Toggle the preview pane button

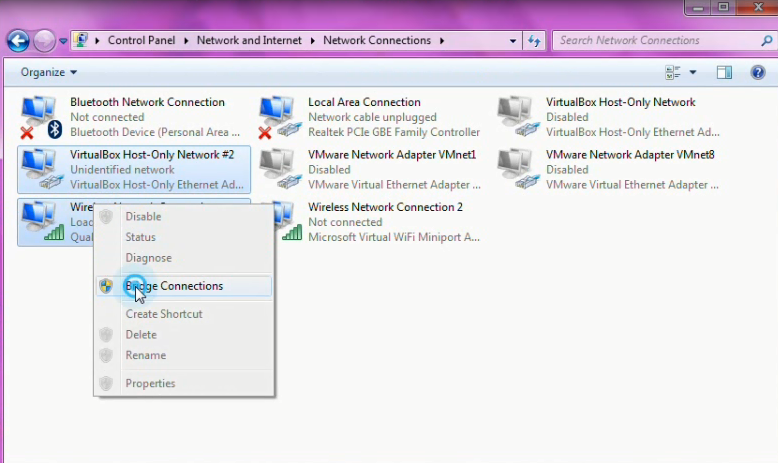tap(724, 72)
